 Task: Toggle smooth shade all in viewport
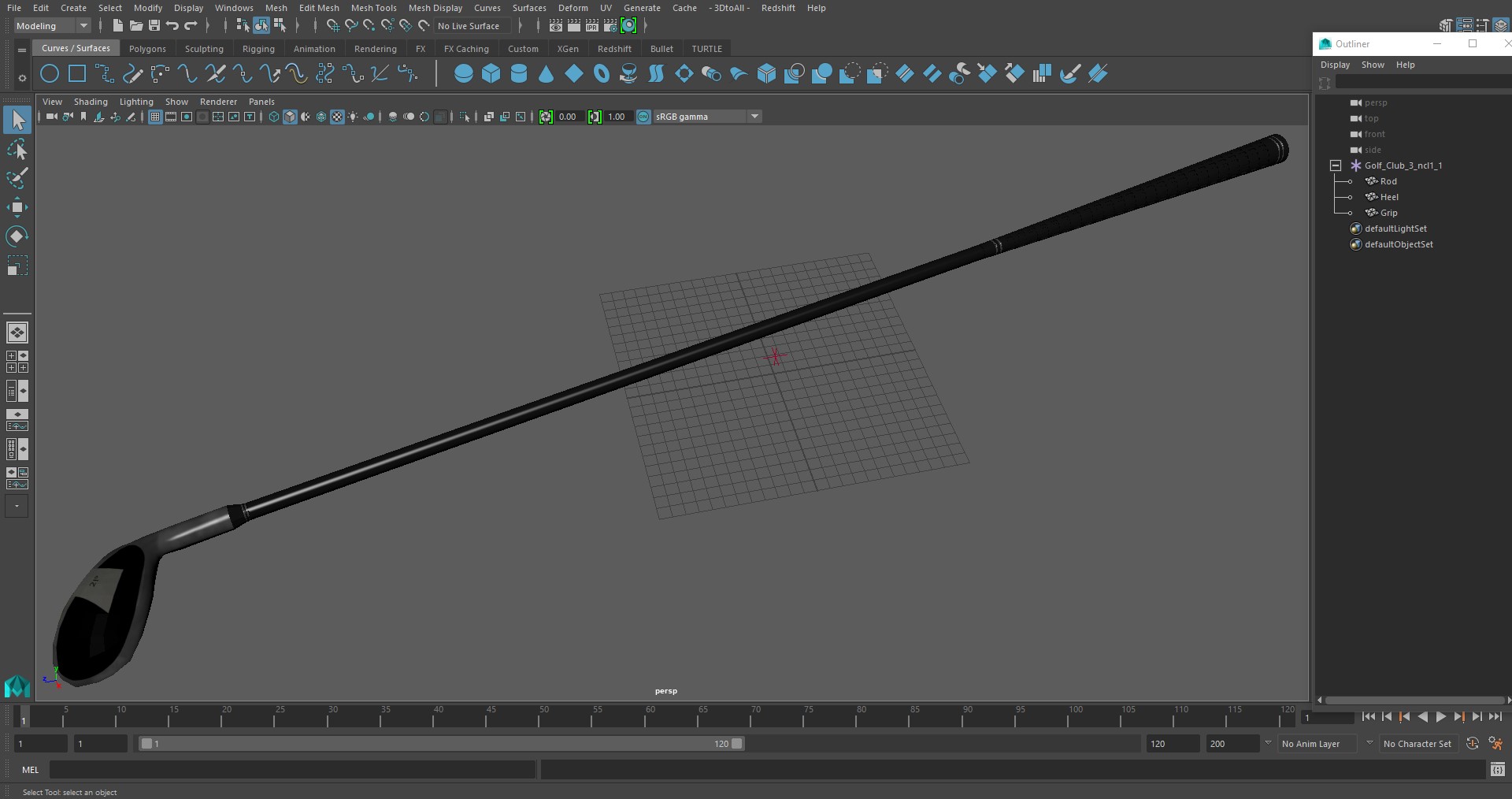click(290, 117)
